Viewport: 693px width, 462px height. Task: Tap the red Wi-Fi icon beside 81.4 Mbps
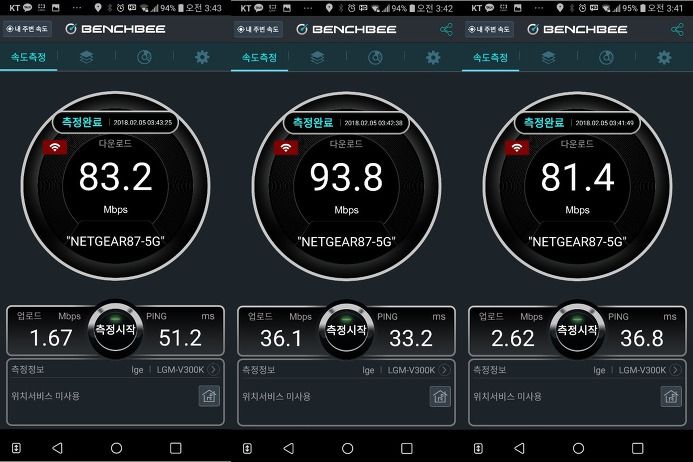(x=517, y=147)
